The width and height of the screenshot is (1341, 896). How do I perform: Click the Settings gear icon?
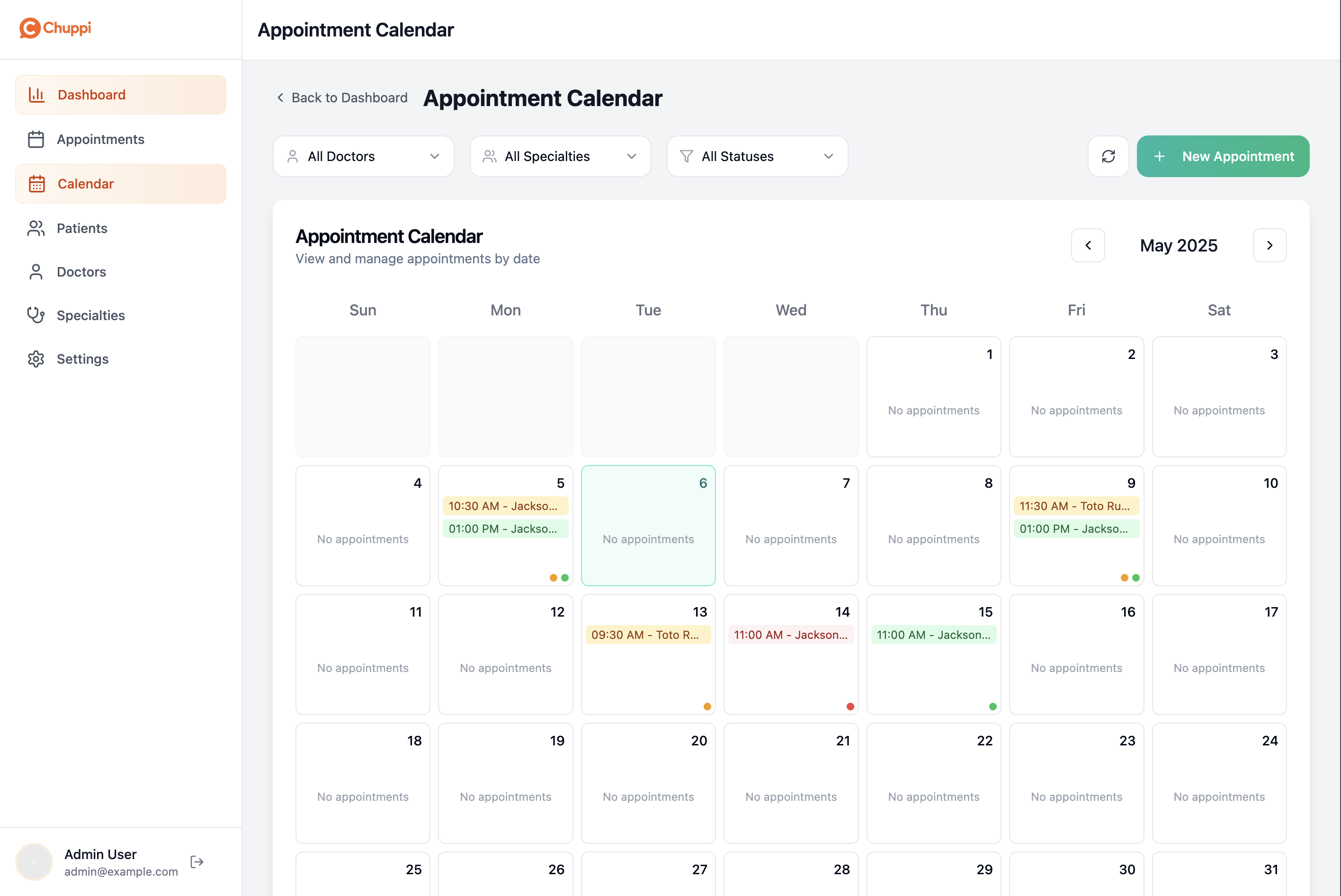click(36, 359)
